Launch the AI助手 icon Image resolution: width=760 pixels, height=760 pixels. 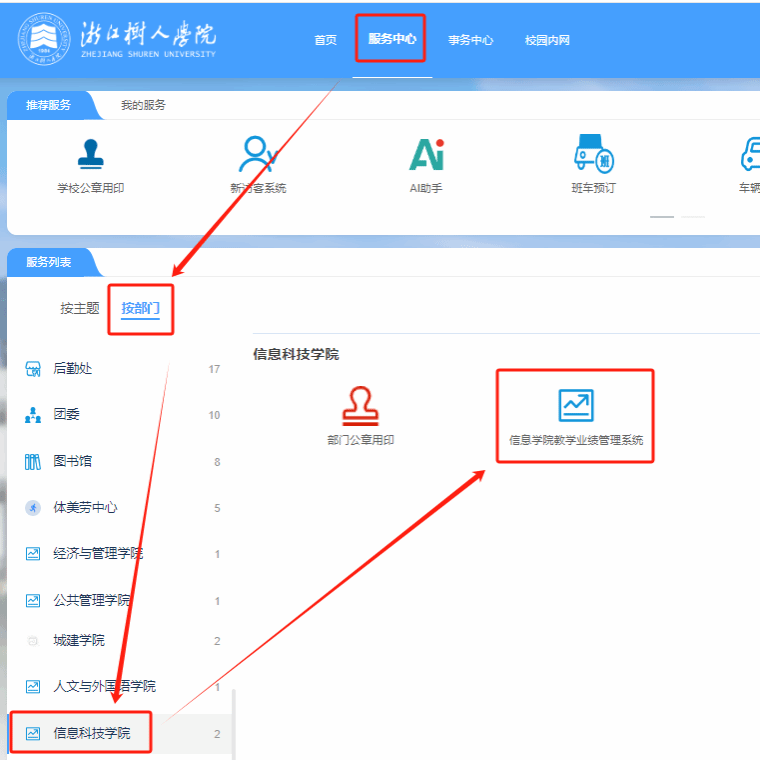click(x=426, y=155)
